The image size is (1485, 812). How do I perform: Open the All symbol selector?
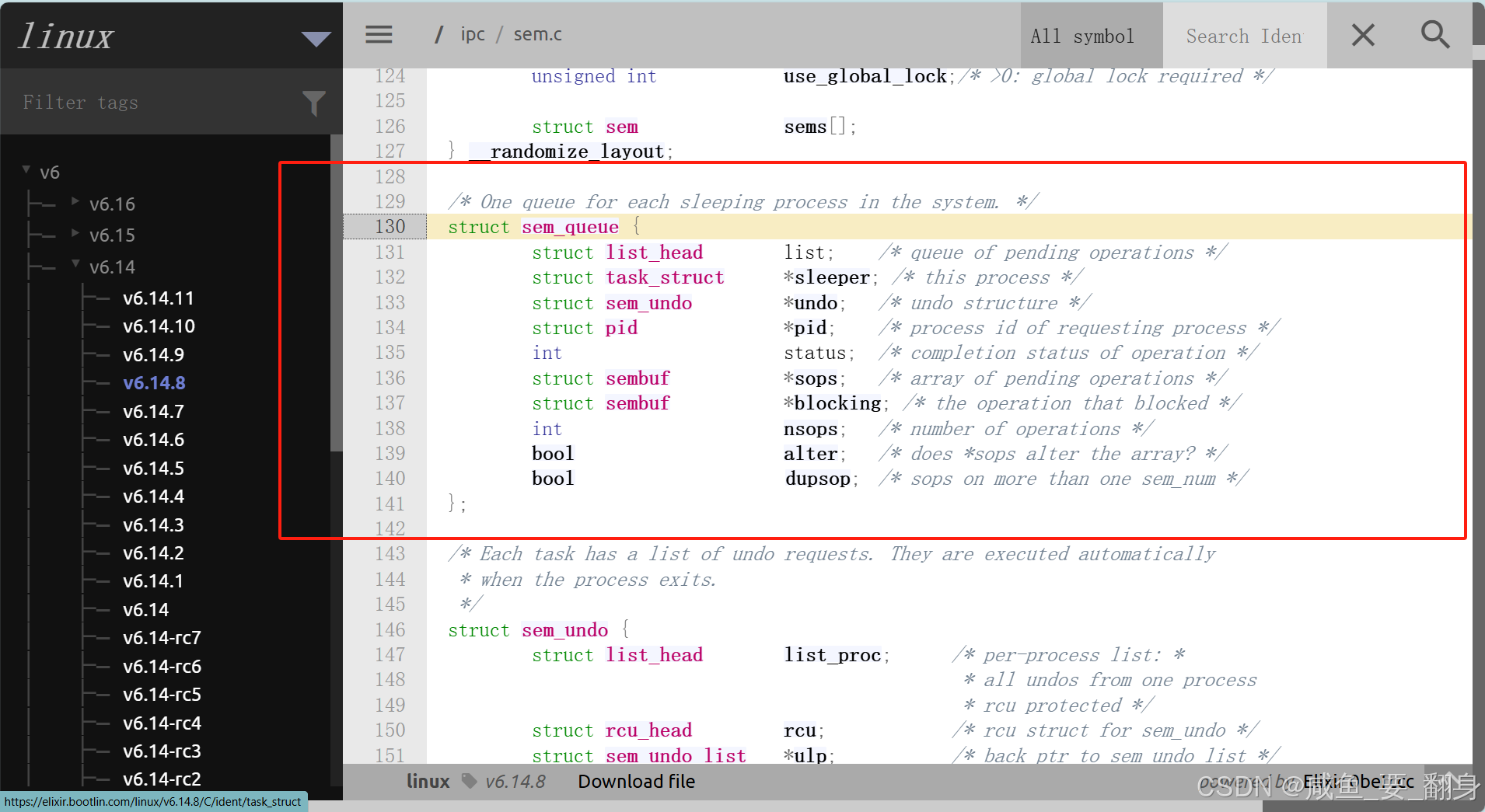1092,35
